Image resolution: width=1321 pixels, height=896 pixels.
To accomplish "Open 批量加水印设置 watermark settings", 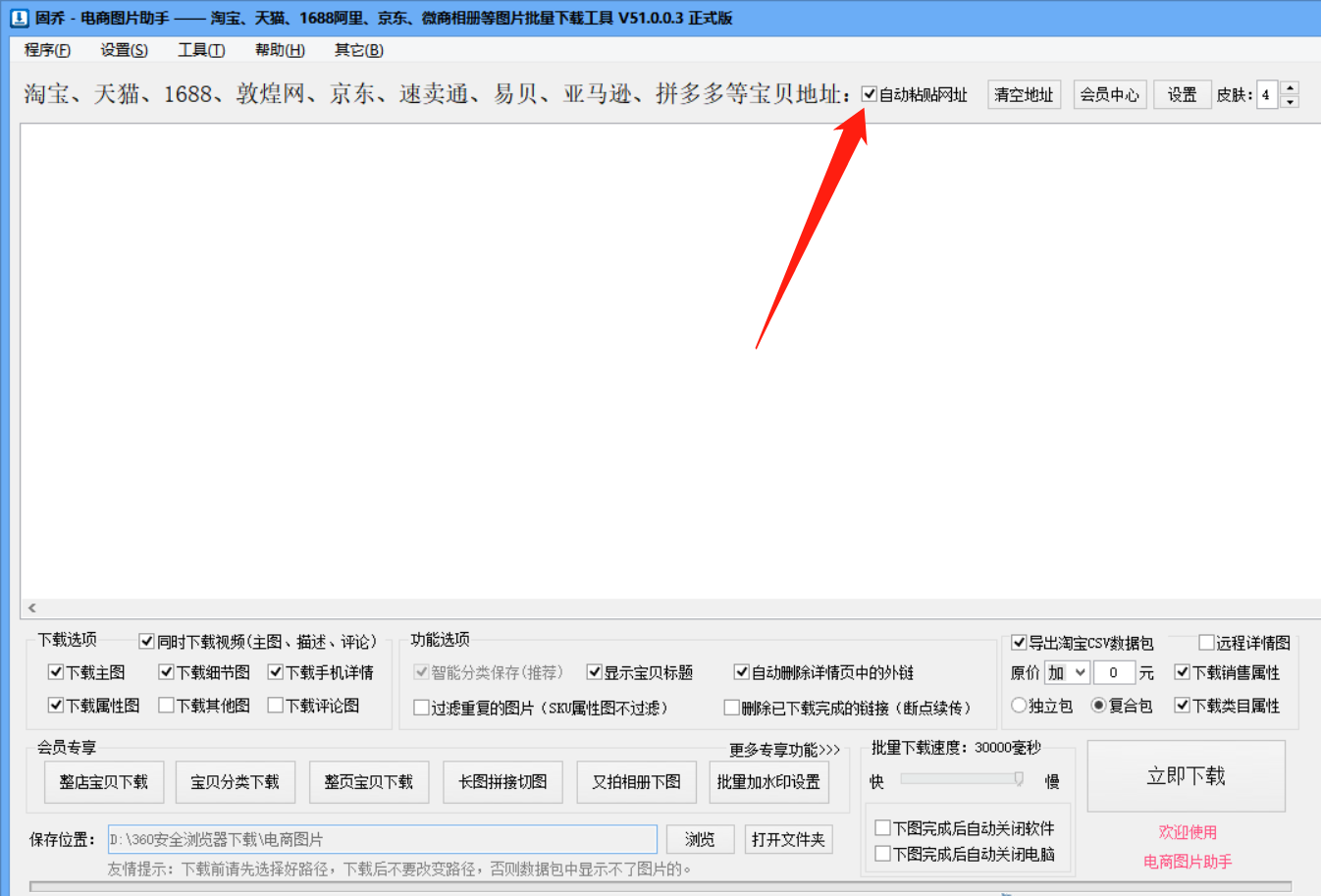I will [768, 781].
